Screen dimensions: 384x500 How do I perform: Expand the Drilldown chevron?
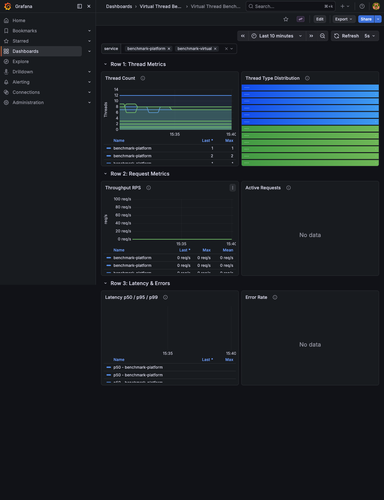point(89,72)
